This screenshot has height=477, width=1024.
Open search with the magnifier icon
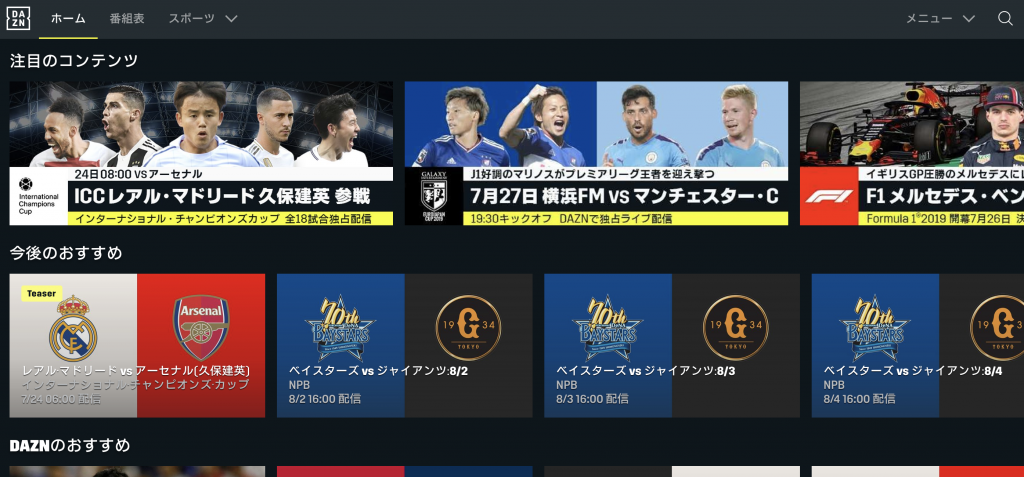pos(1005,18)
